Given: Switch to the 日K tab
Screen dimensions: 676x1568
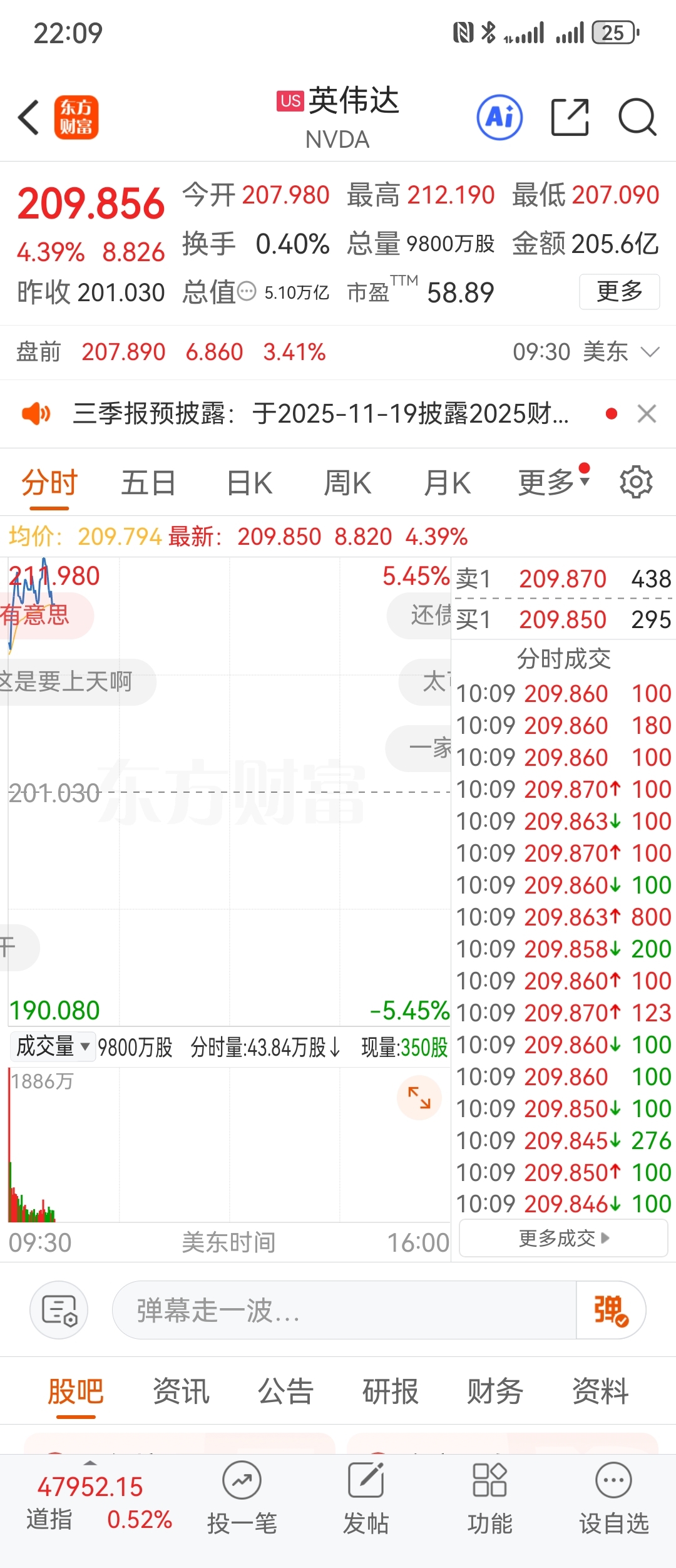Looking at the screenshot, I should 250,483.
